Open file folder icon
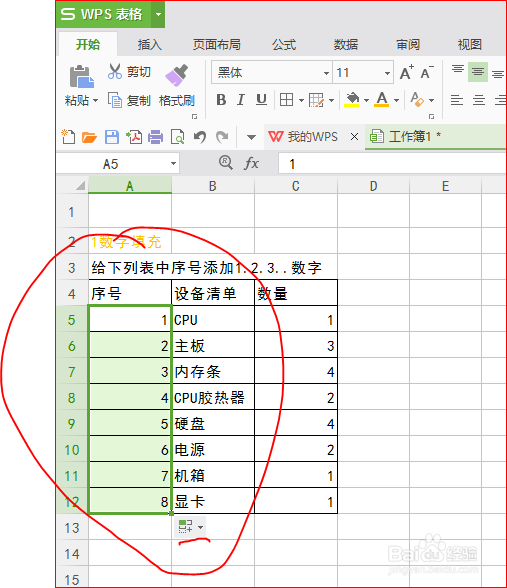The height and width of the screenshot is (588, 507). (89, 137)
